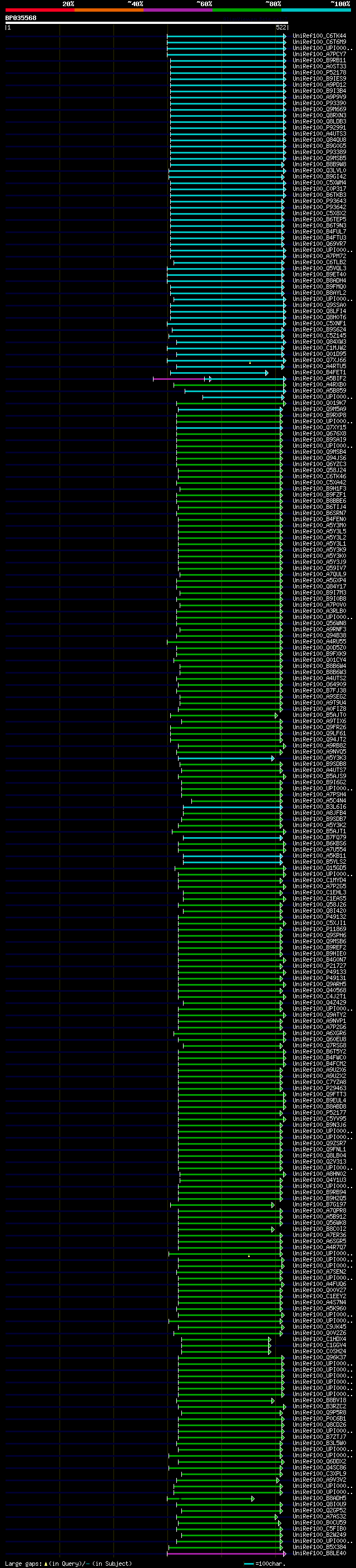This screenshot has height=1568, width=356.
Task: Click the purple ~60% identity legend segment
Action: [177, 10]
